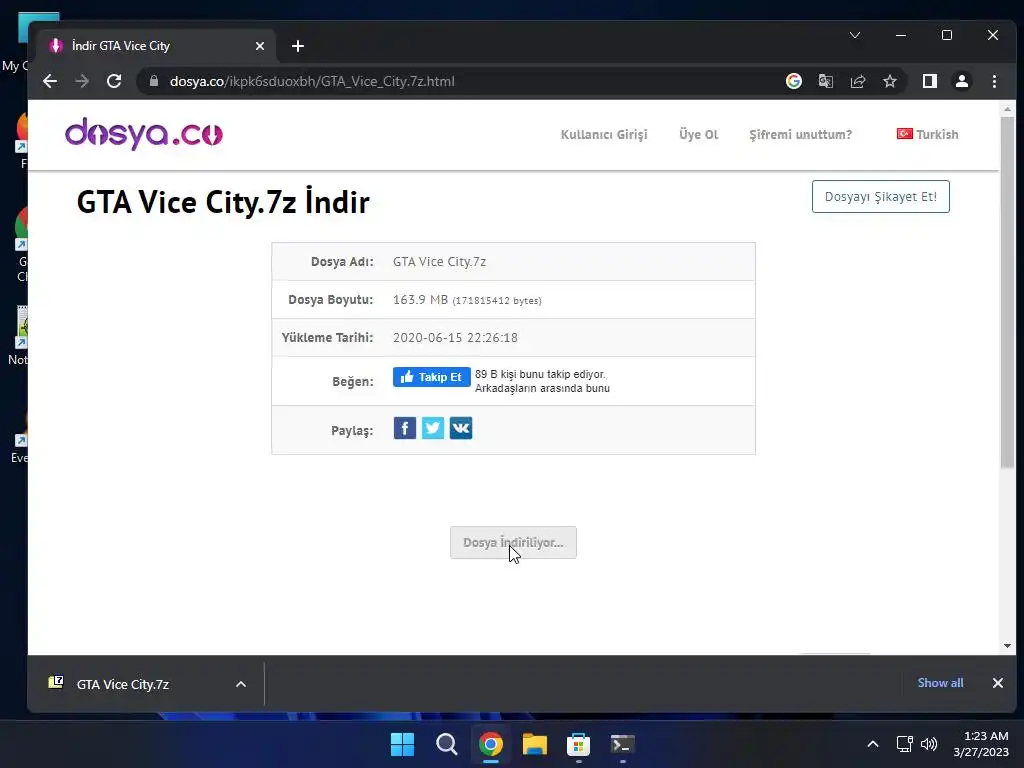Viewport: 1024px width, 768px height.
Task: Open Üye Ol sign-up link
Action: click(699, 135)
